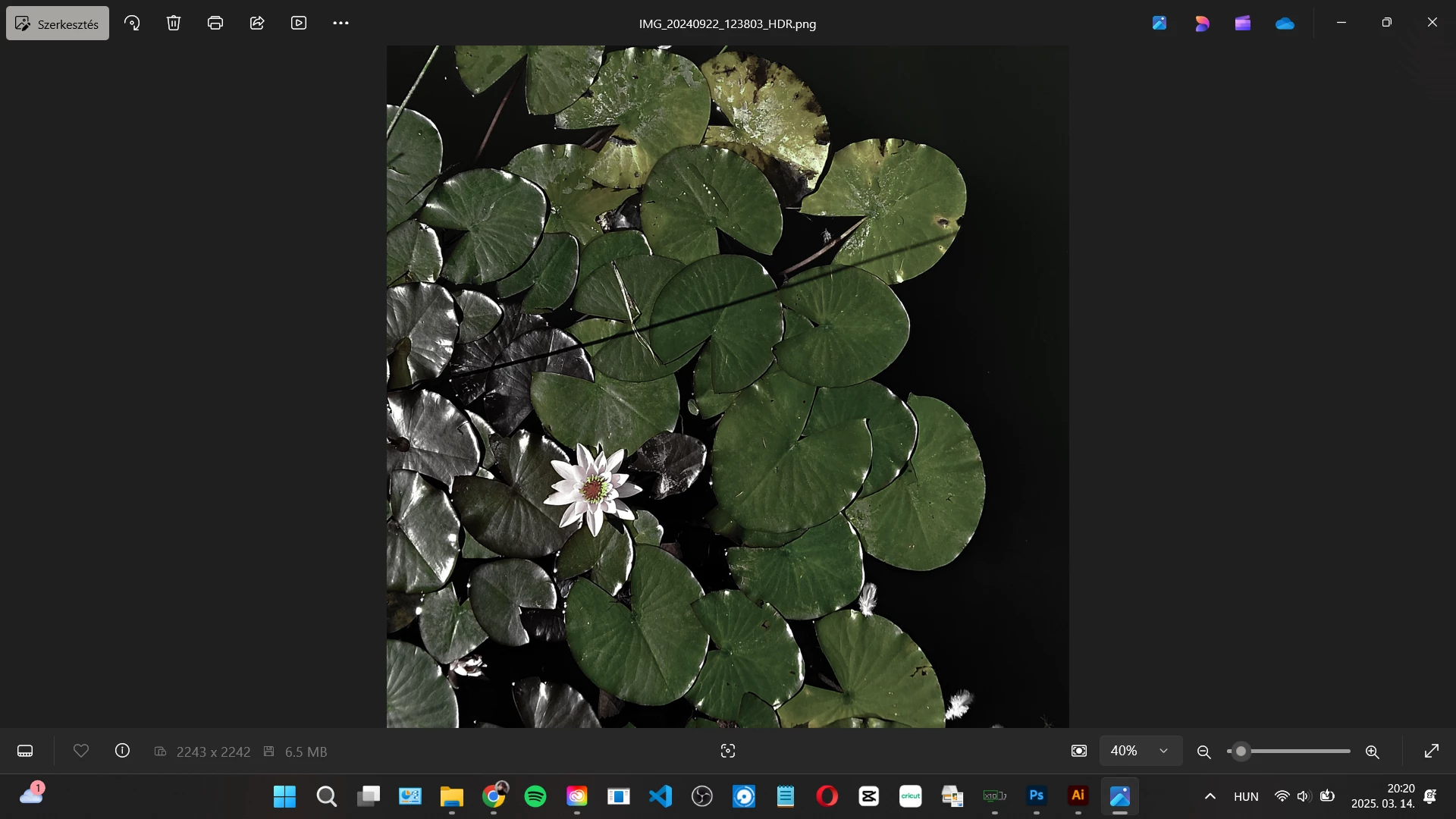Click the Szerkesztés edit button
The height and width of the screenshot is (819, 1456).
point(58,24)
